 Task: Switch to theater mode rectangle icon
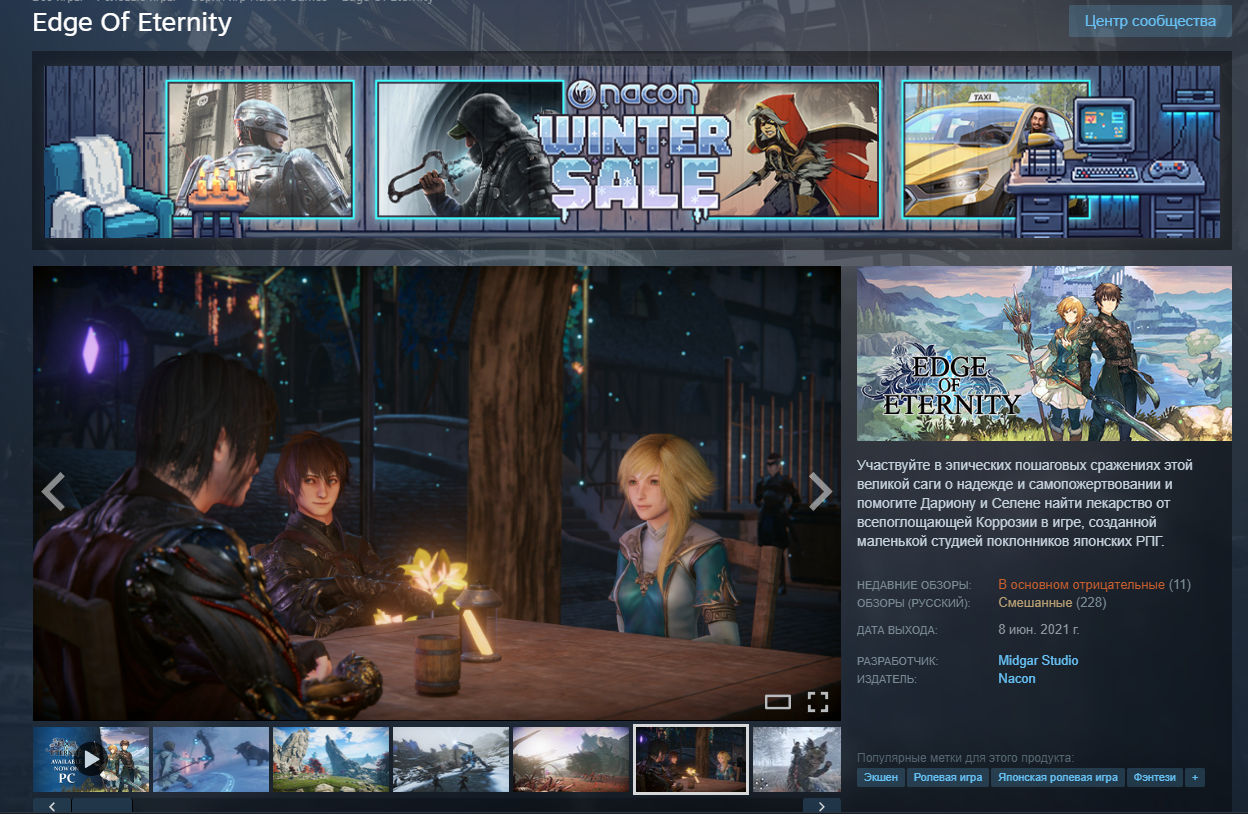coord(778,701)
